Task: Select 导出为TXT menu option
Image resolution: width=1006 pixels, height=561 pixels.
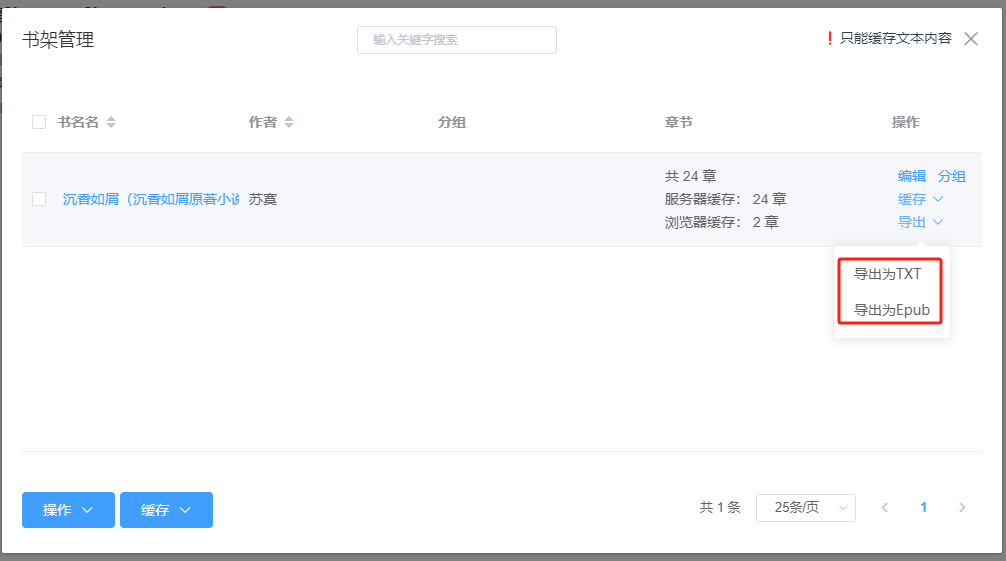Action: click(887, 274)
